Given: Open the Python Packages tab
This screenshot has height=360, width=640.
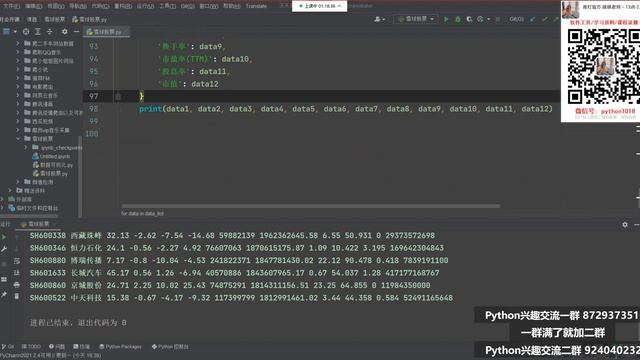Looking at the screenshot, I should point(120,347).
